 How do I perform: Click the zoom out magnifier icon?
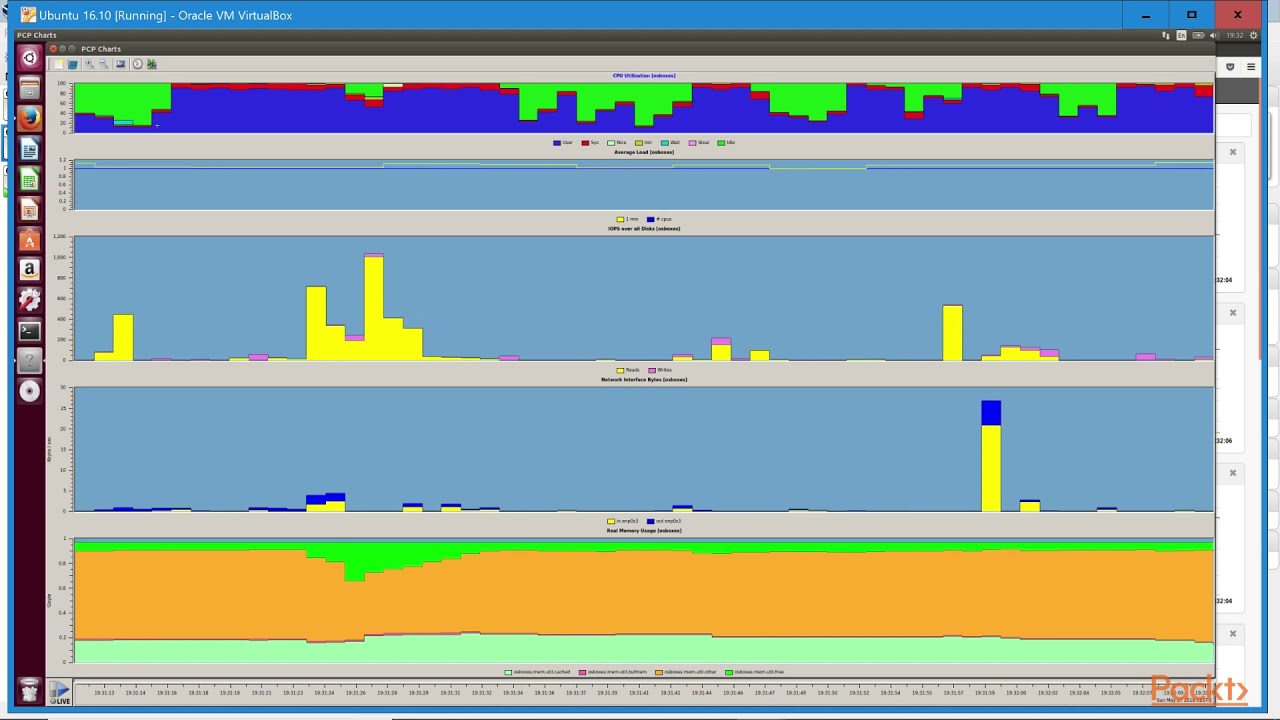(x=103, y=64)
